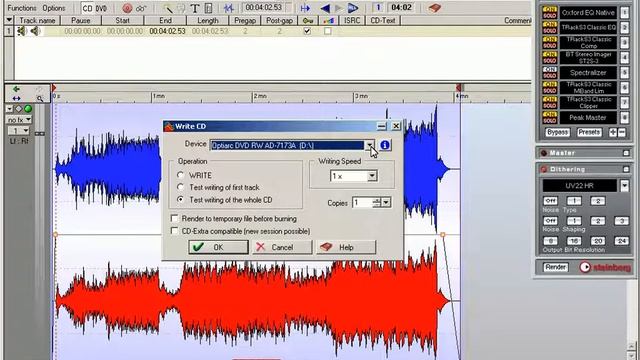The width and height of the screenshot is (640, 360).
Task: Click the green left arrow in track controls
Action: click(16, 89)
